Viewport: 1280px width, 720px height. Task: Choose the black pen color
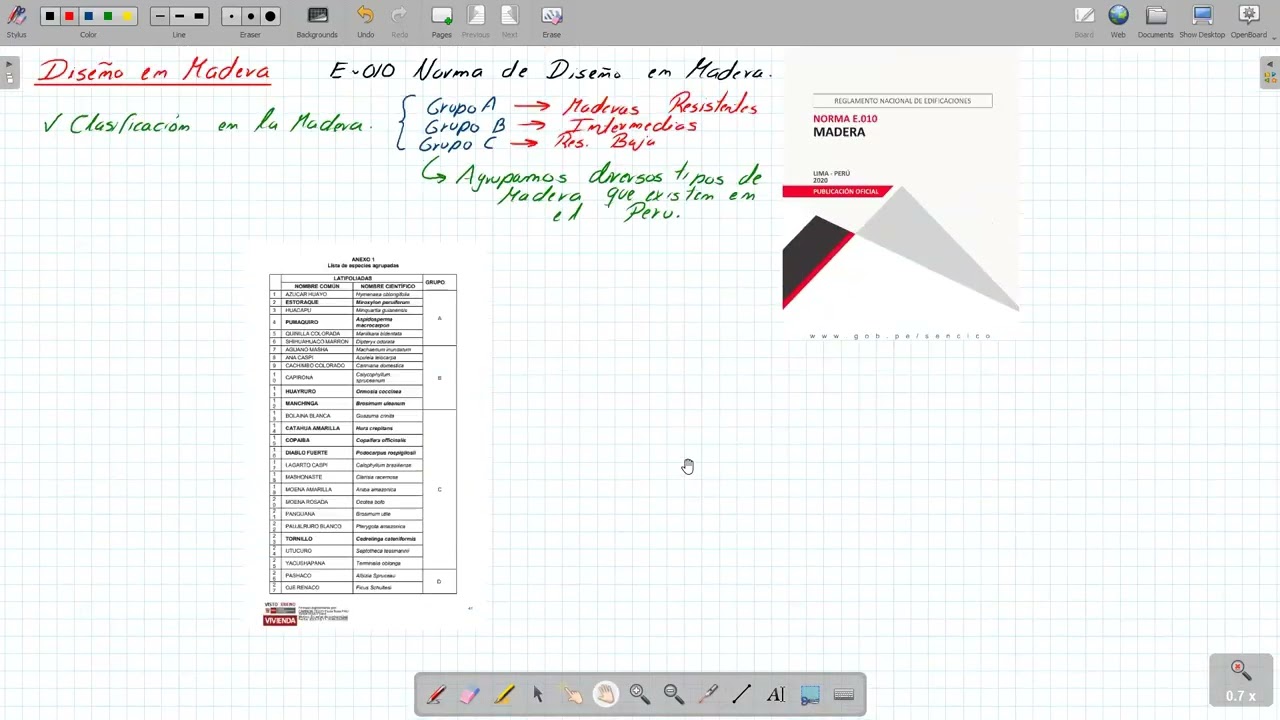[x=50, y=16]
